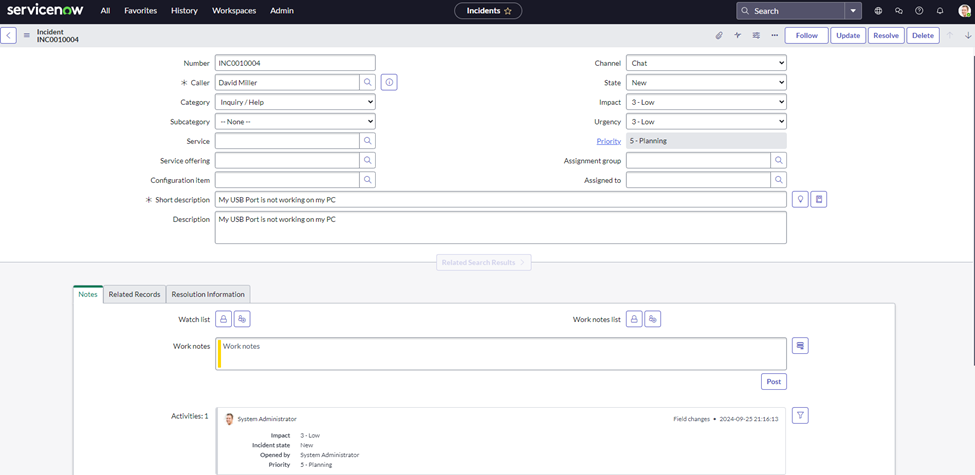This screenshot has height=475, width=975.
Task: Open the State dropdown
Action: 706,82
